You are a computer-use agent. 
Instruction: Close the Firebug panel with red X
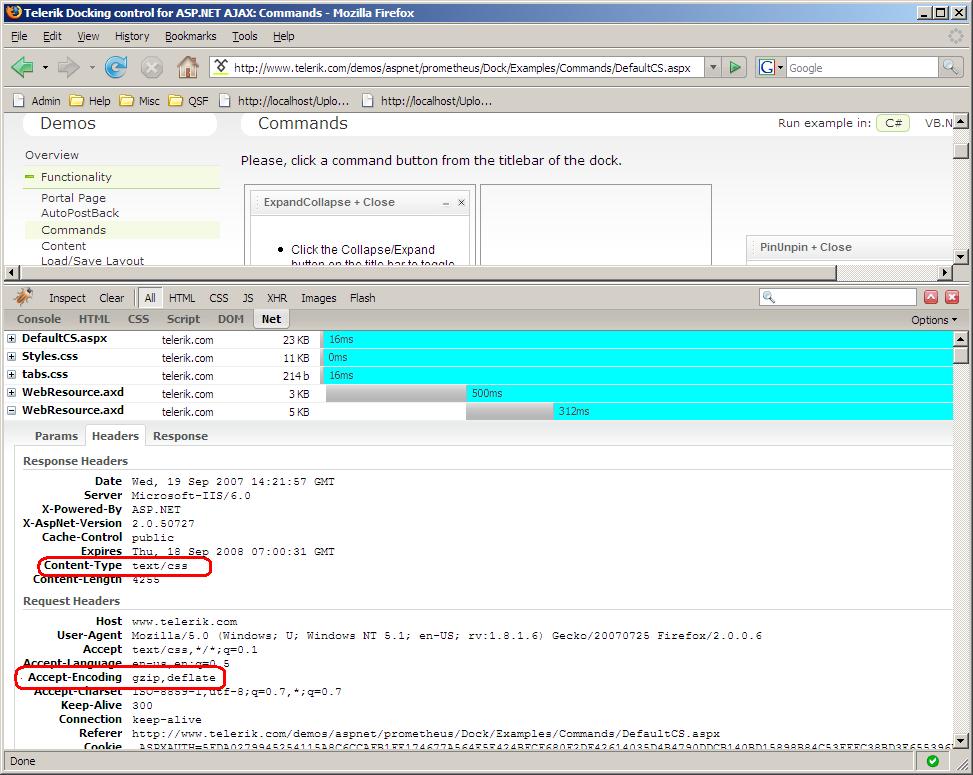click(952, 297)
